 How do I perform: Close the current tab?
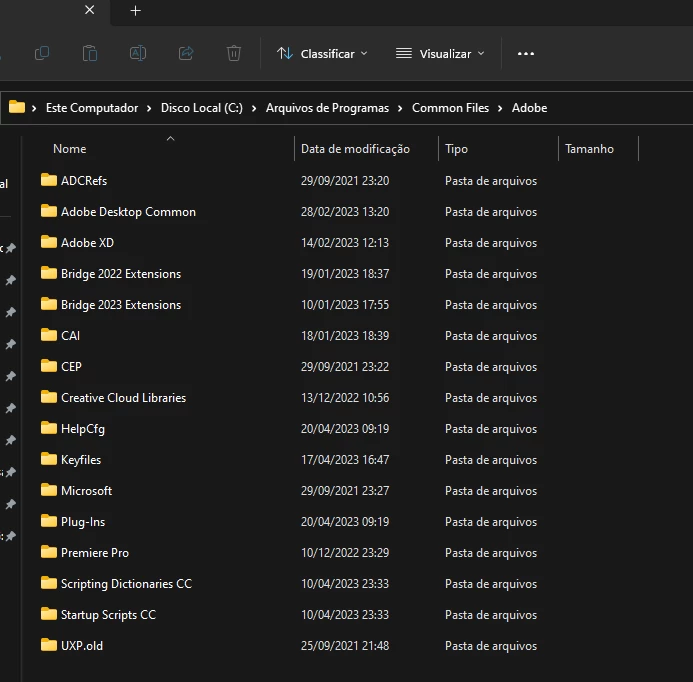(x=89, y=10)
